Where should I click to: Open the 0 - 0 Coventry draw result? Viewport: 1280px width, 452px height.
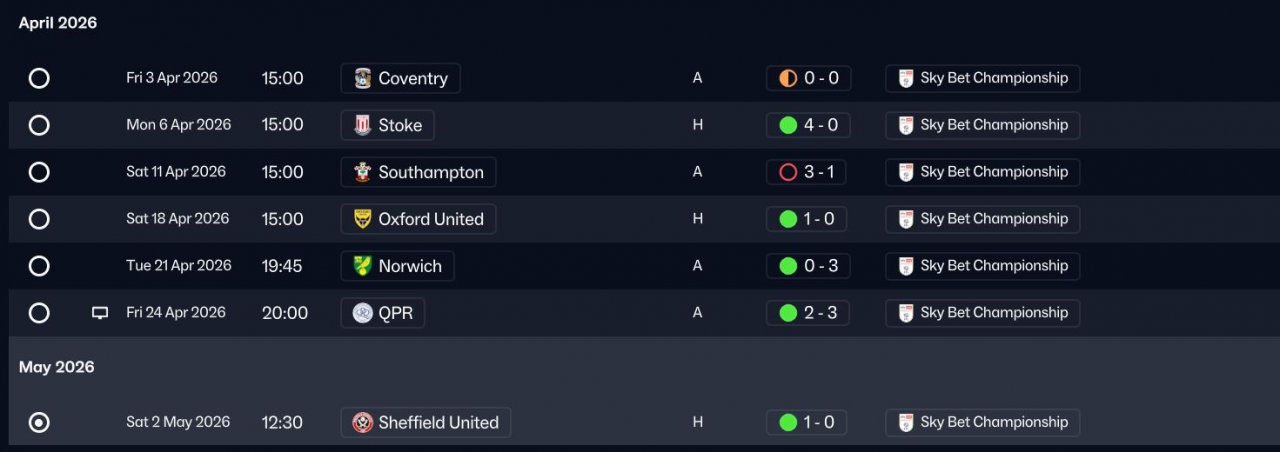click(808, 78)
